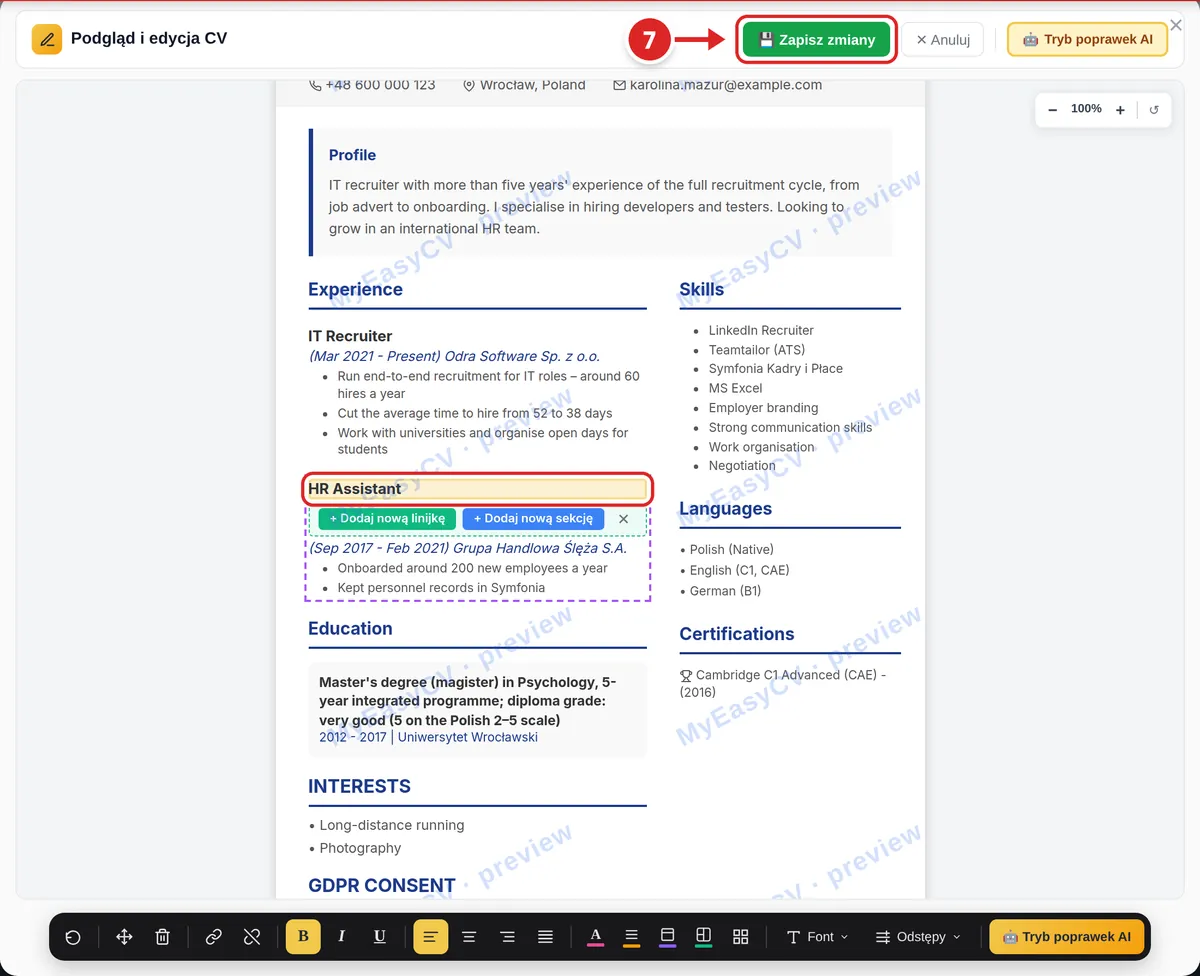Click Dodaj nową sekcję button
This screenshot has height=976, width=1200.
tap(533, 519)
